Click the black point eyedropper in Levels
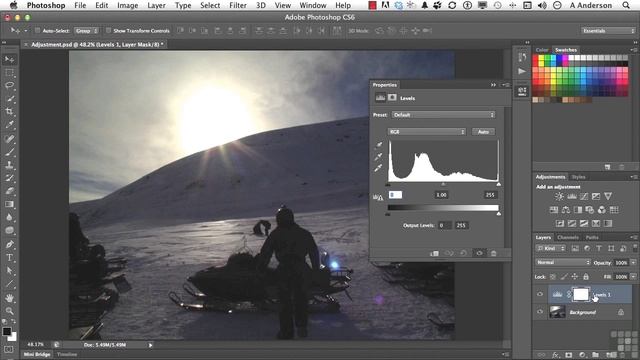The image size is (640, 360). tap(379, 145)
